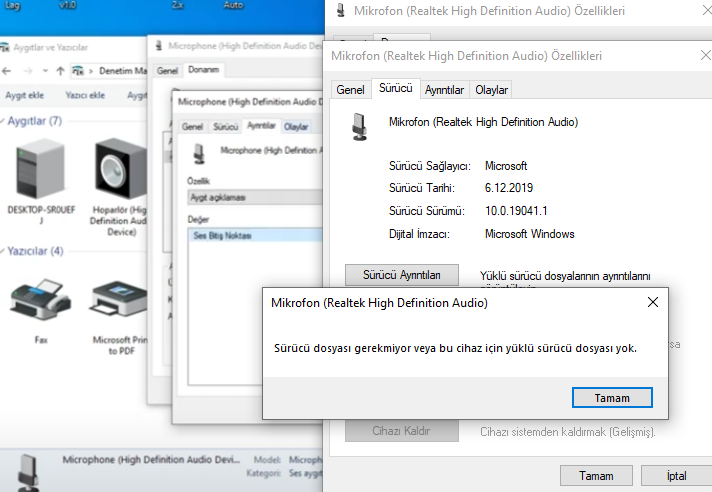This screenshot has width=712, height=492.
Task: Click microphone icon in topmost title bar
Action: click(x=341, y=10)
